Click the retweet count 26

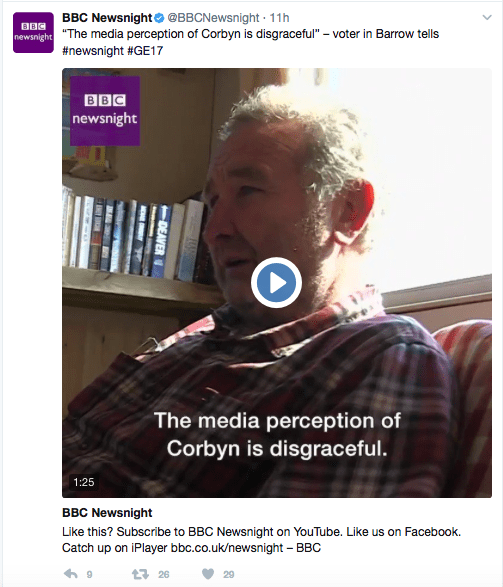(164, 574)
